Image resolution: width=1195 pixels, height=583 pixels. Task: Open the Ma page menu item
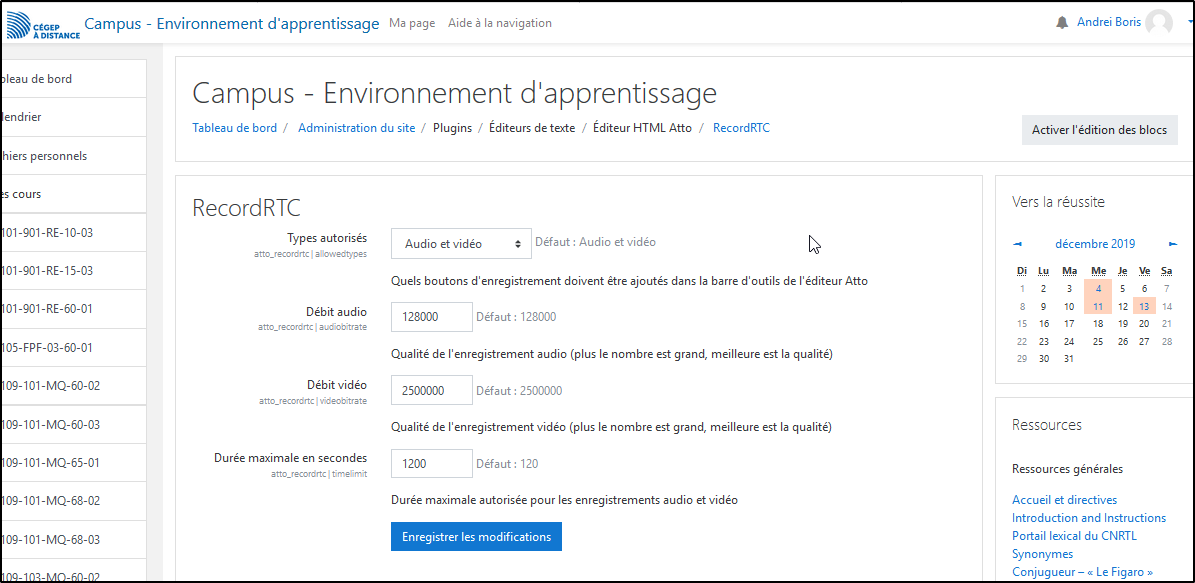[412, 23]
